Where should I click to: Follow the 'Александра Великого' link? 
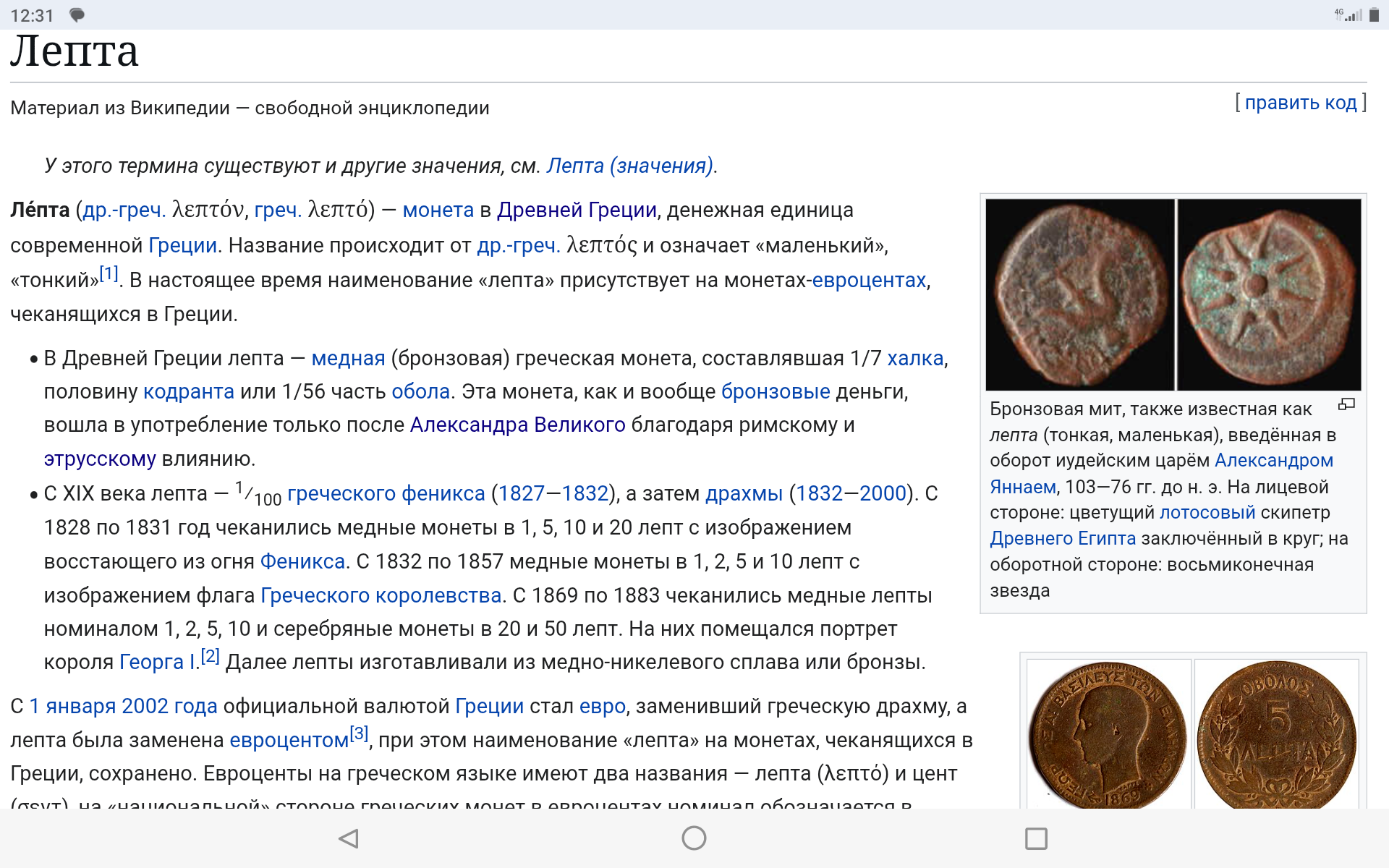click(517, 425)
